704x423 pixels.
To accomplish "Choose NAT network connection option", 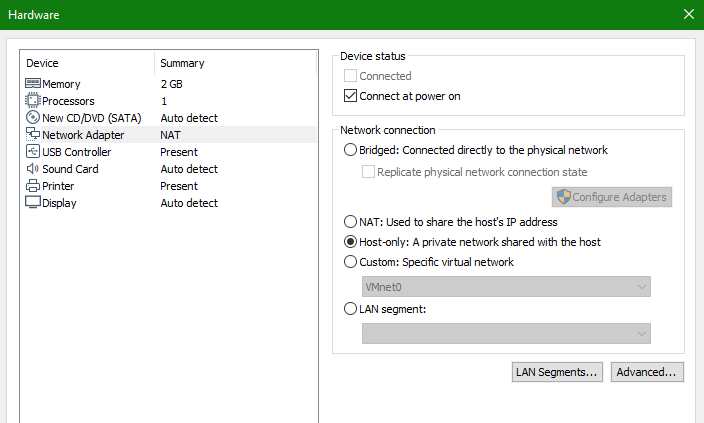I will point(350,221).
